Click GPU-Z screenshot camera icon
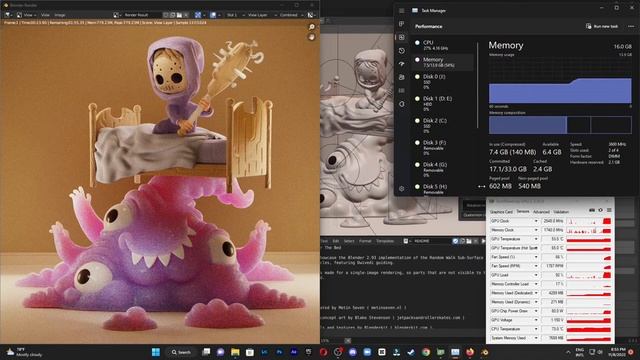This screenshot has width=640, height=360. [x=592, y=210]
